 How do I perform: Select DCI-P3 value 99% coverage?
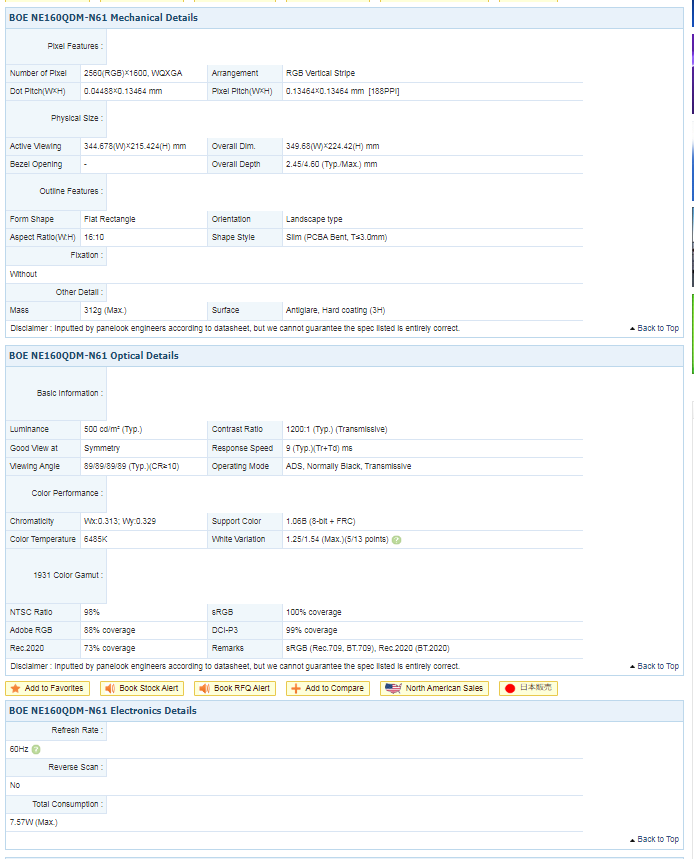tap(312, 631)
